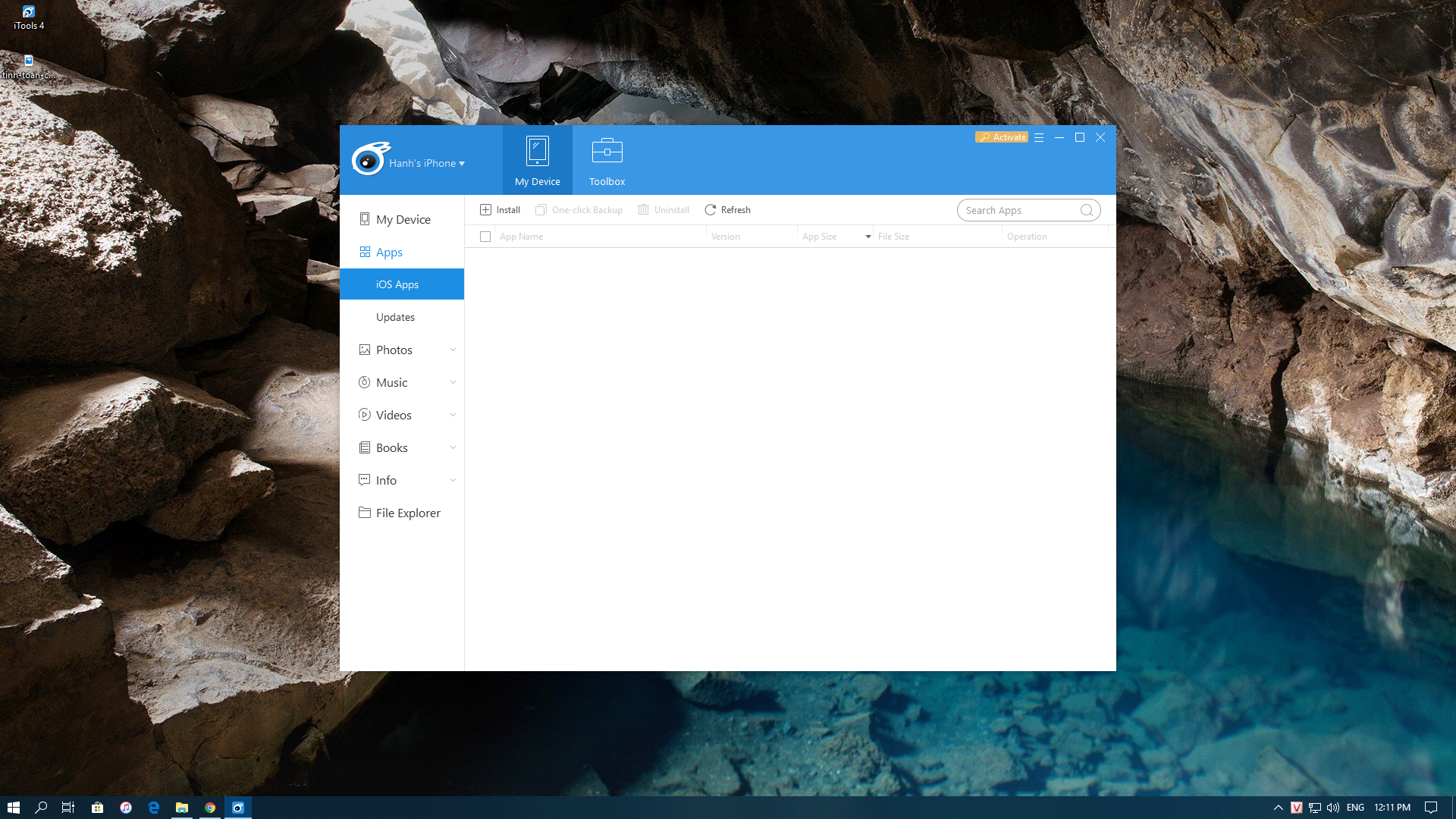Refresh the iOS apps list
The image size is (1456, 819).
[x=727, y=210]
